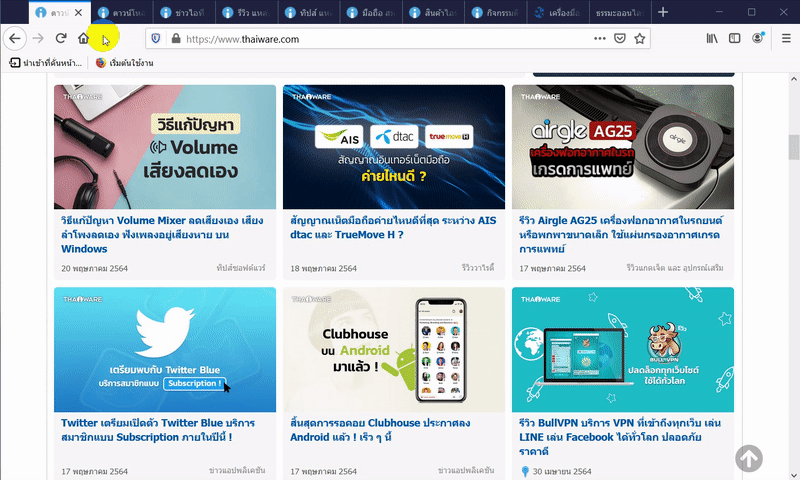
Task: Toggle the sidebar view
Action: point(735,38)
